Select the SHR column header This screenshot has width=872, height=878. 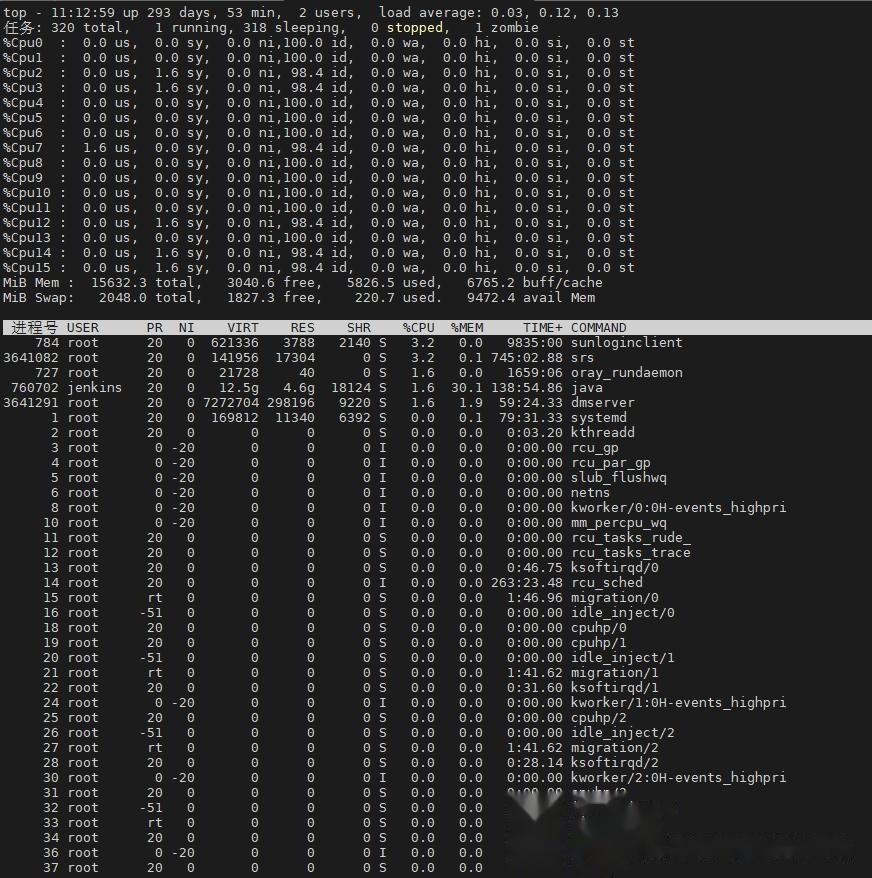tap(358, 328)
